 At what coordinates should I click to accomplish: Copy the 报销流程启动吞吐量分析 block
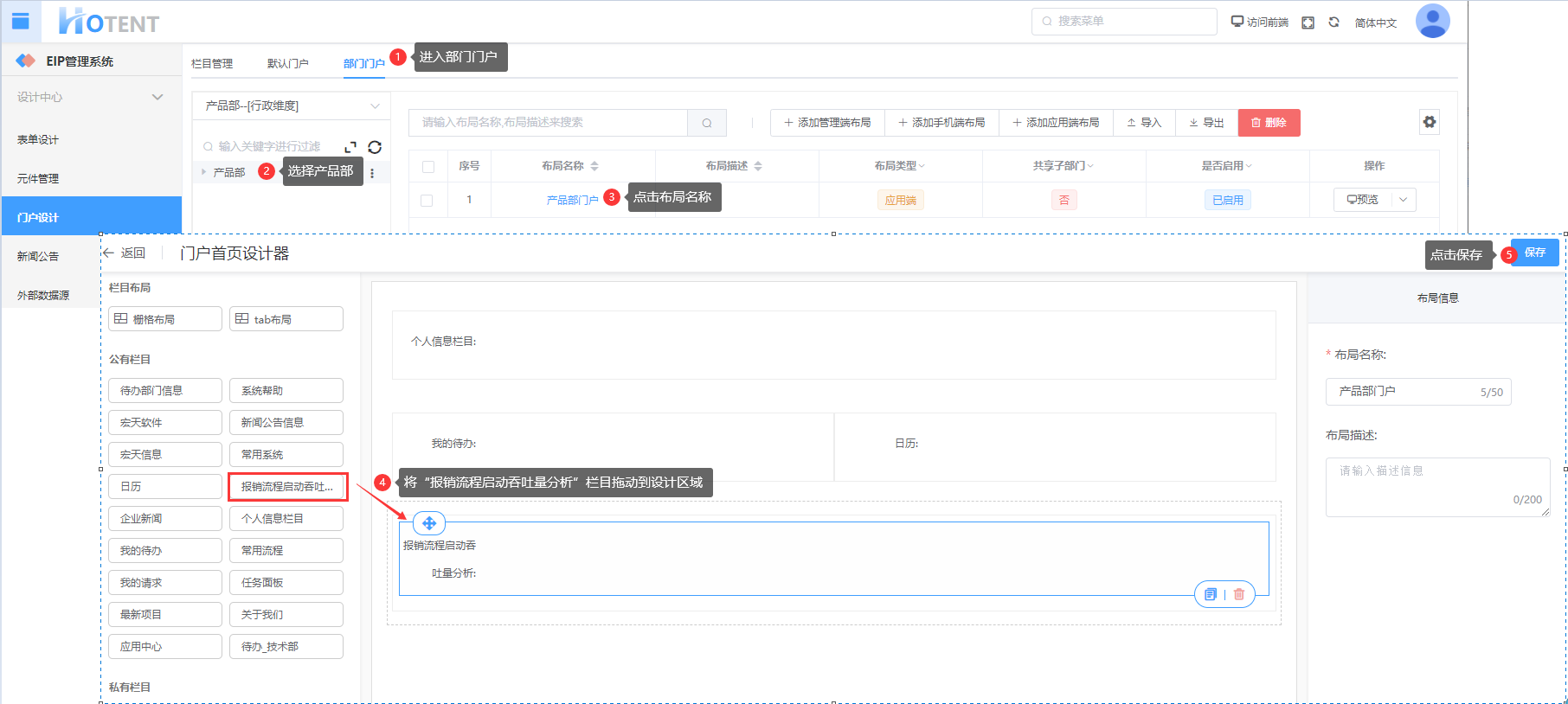point(1211,594)
